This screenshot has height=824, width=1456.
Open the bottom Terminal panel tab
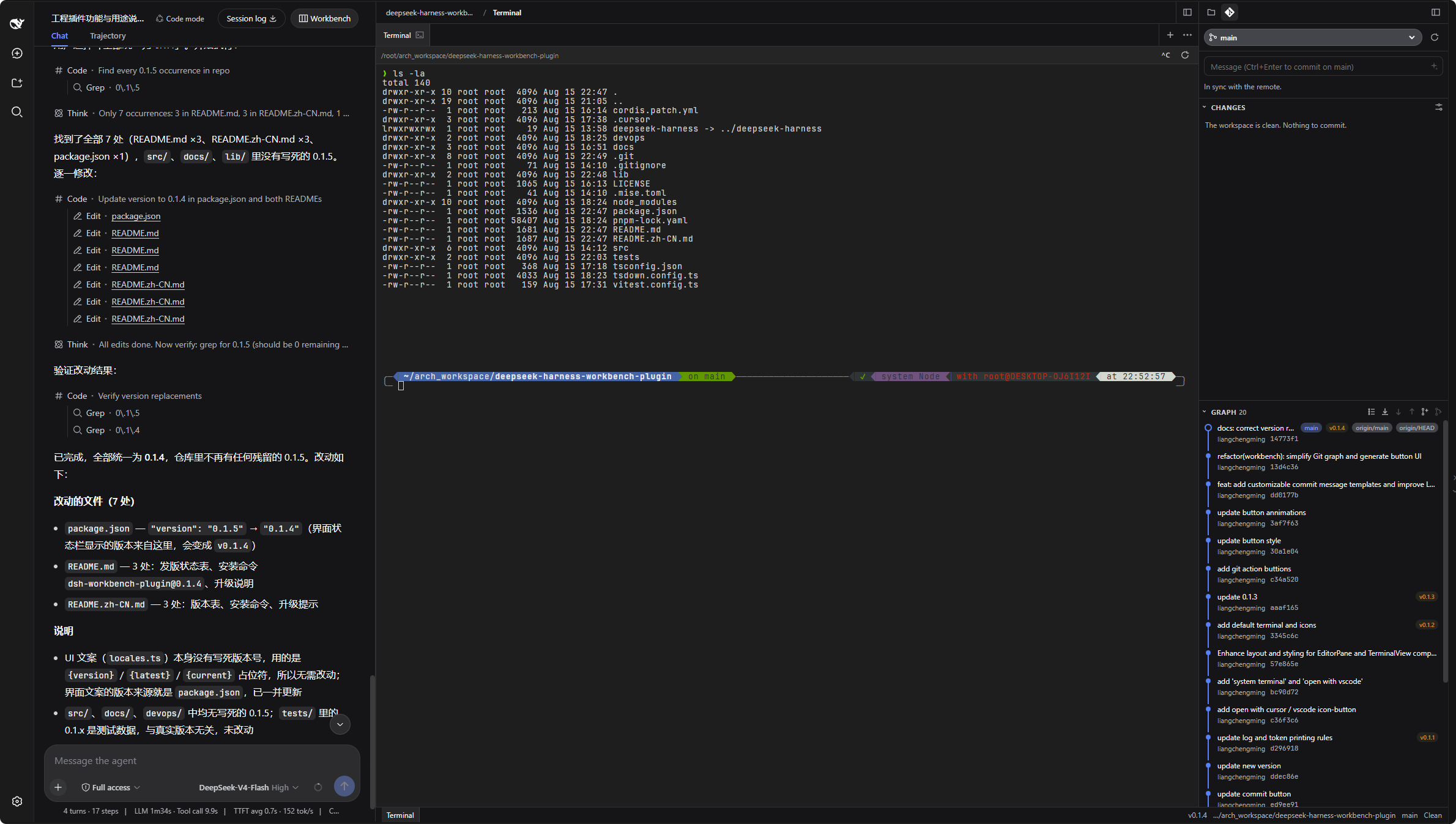(x=400, y=815)
